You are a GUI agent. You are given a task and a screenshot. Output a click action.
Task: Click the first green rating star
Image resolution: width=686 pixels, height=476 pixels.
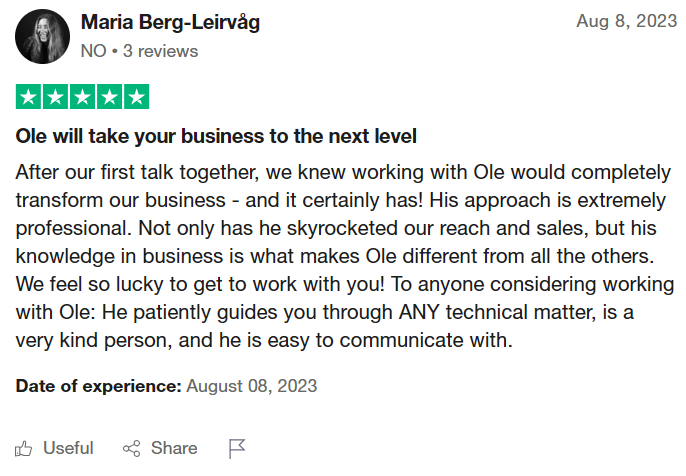tap(28, 97)
